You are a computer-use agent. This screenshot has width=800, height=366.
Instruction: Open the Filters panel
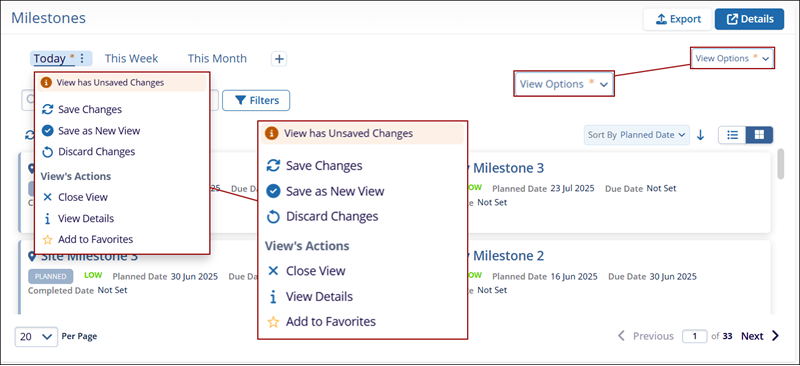pos(256,101)
